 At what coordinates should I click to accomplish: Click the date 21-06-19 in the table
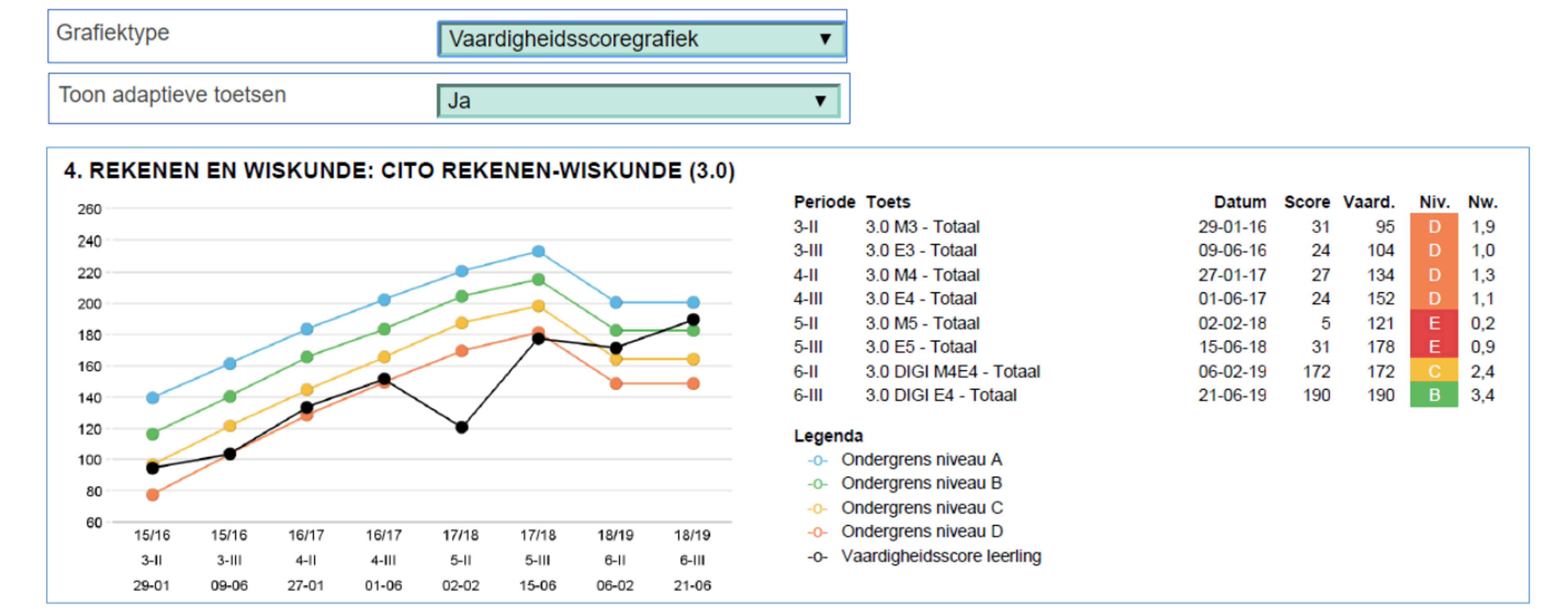coord(1232,395)
